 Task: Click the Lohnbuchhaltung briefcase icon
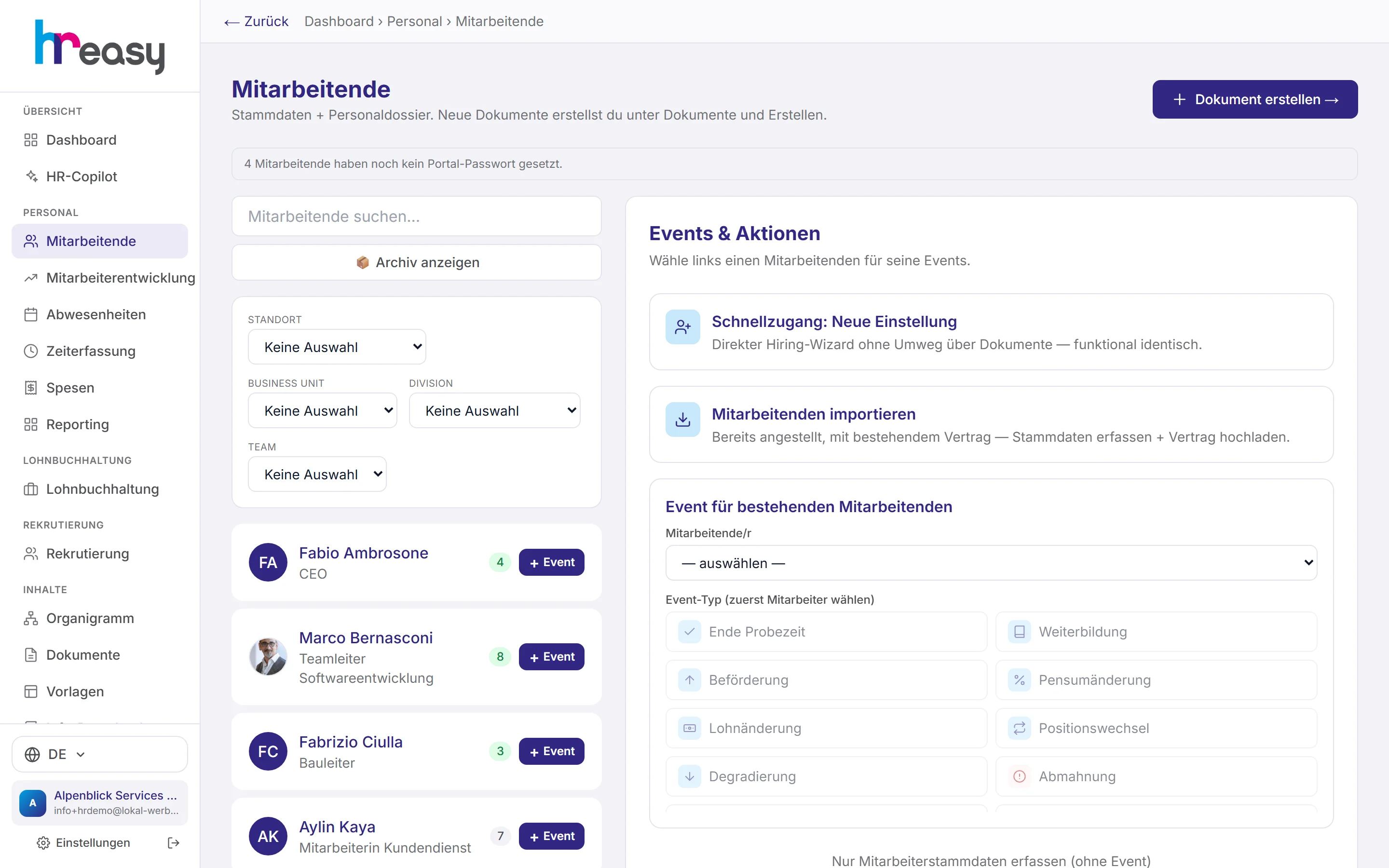(31, 489)
